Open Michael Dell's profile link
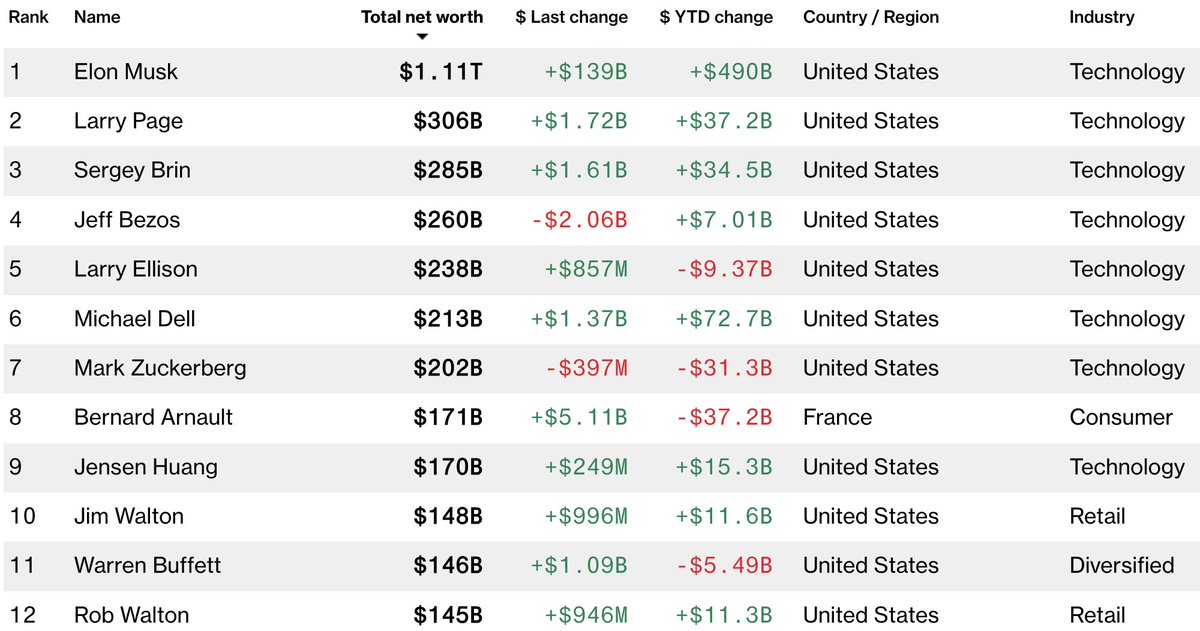Viewport: 1200px width, 631px height. point(135,319)
